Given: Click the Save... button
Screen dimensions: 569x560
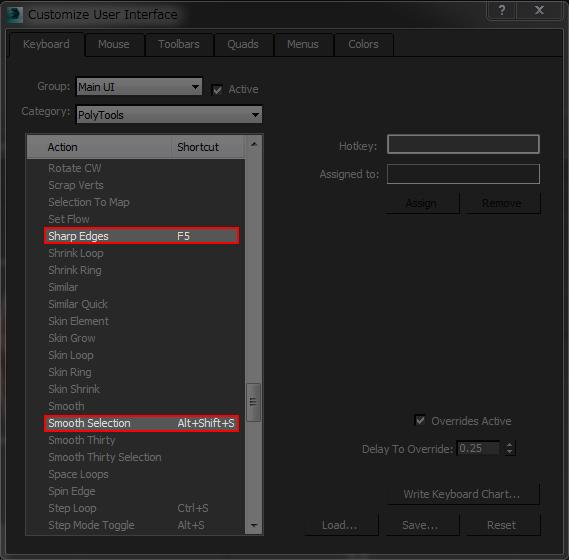Looking at the screenshot, I should click(x=420, y=525).
